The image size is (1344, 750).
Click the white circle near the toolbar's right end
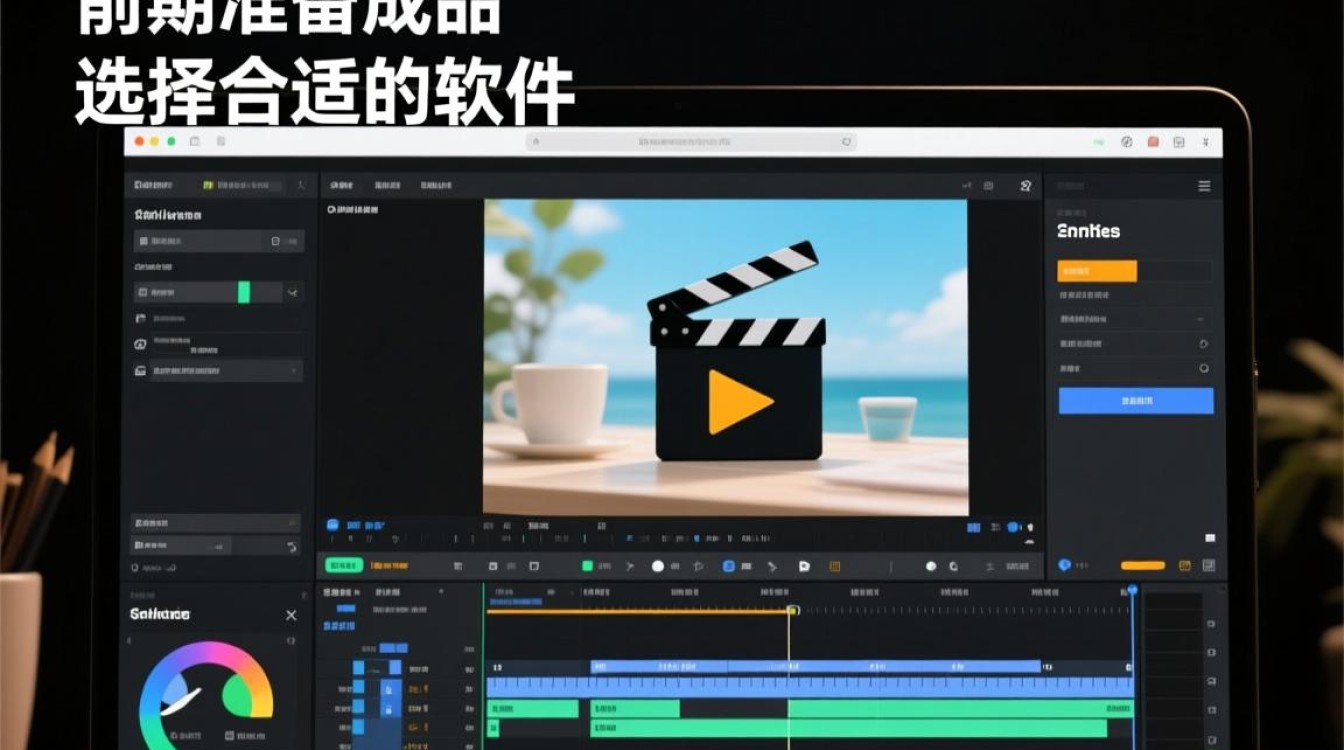coord(931,566)
